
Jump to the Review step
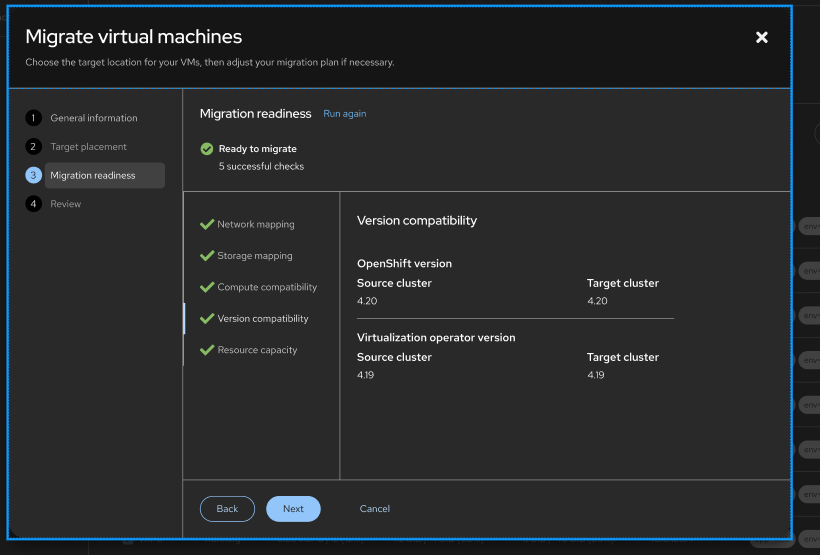66,204
